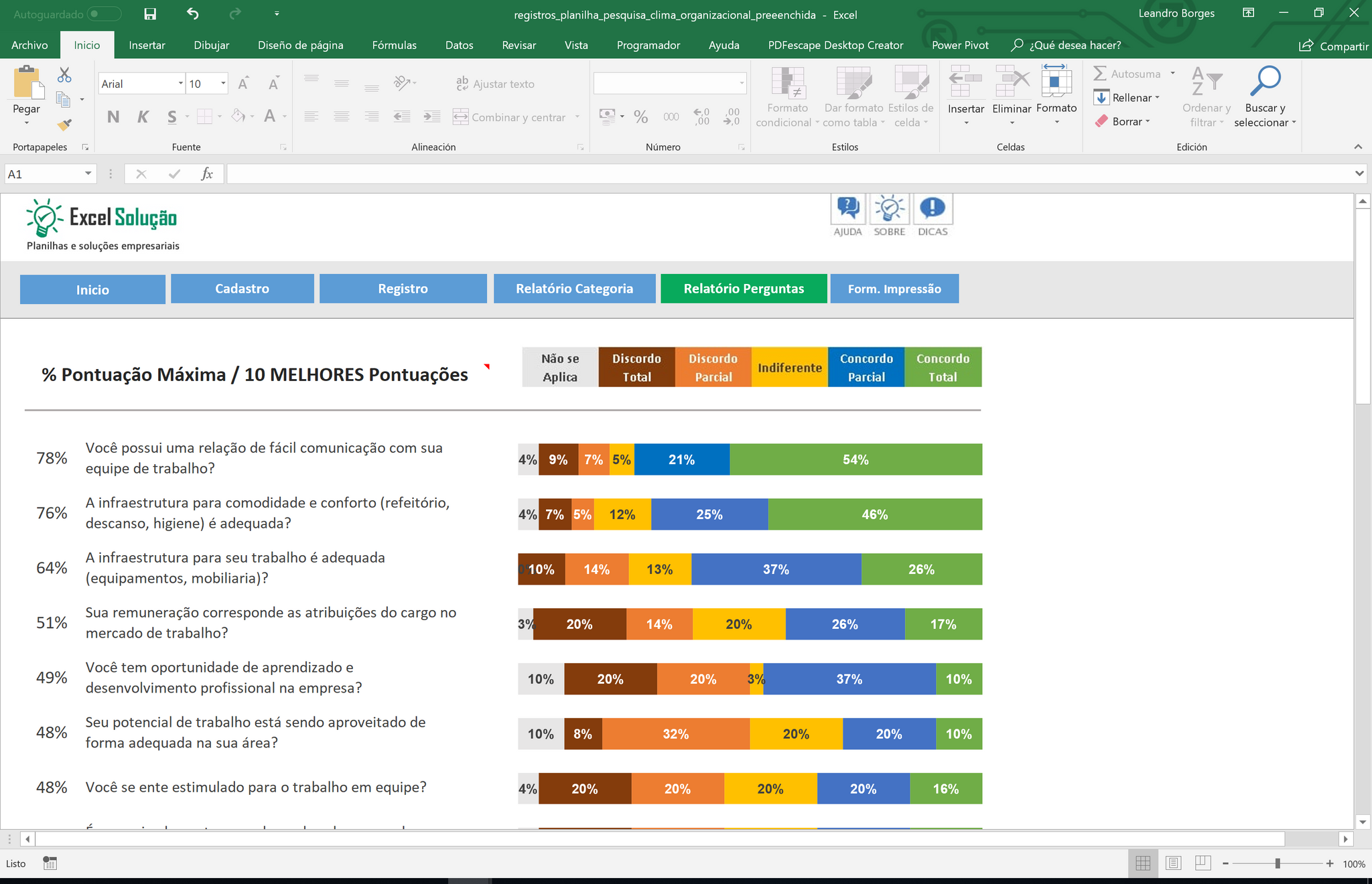Open the Fórmulas ribbon tab
1372x884 pixels.
(x=394, y=45)
